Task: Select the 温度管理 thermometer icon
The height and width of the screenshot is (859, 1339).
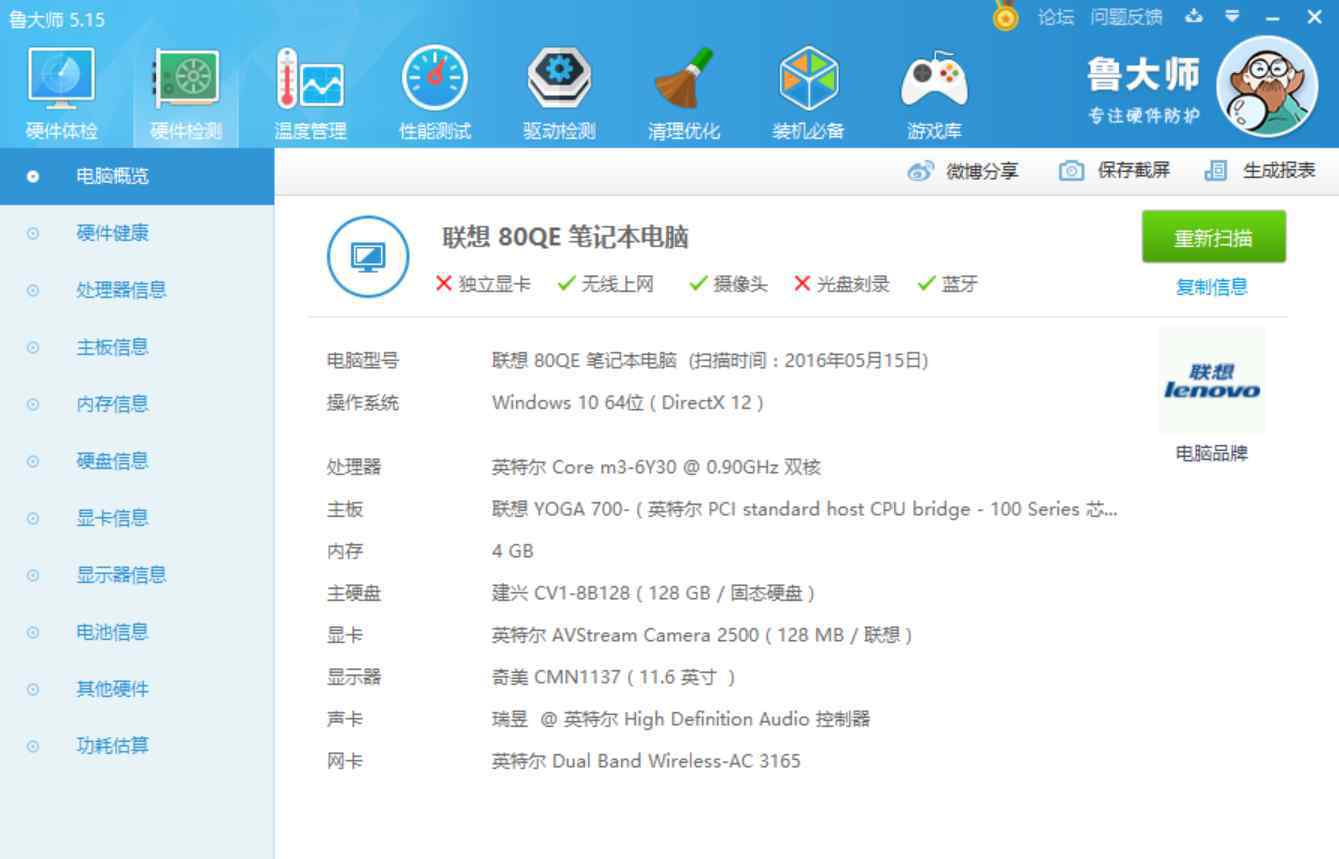Action: pyautogui.click(x=310, y=81)
